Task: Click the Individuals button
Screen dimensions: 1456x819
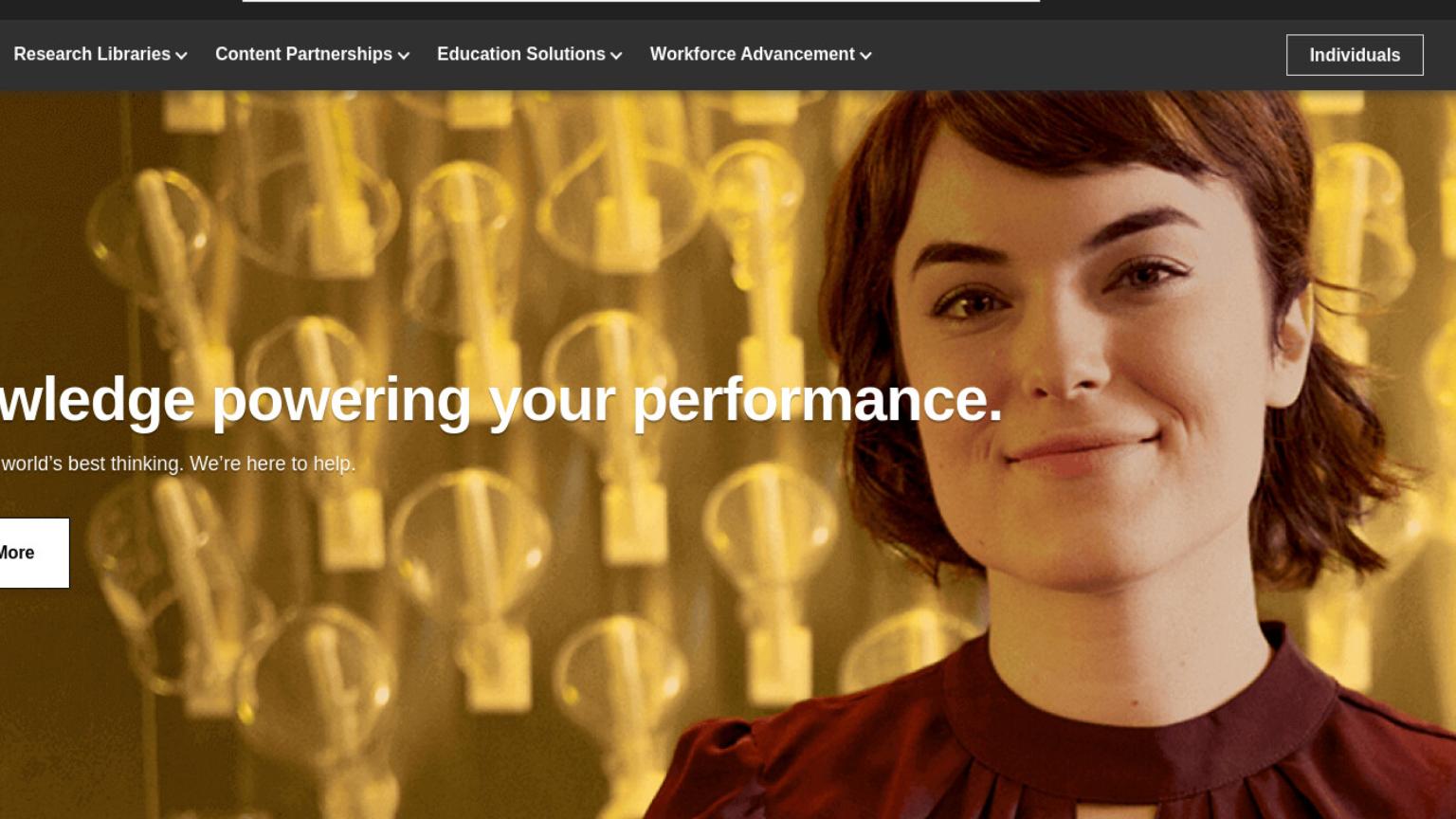Action: [x=1355, y=55]
